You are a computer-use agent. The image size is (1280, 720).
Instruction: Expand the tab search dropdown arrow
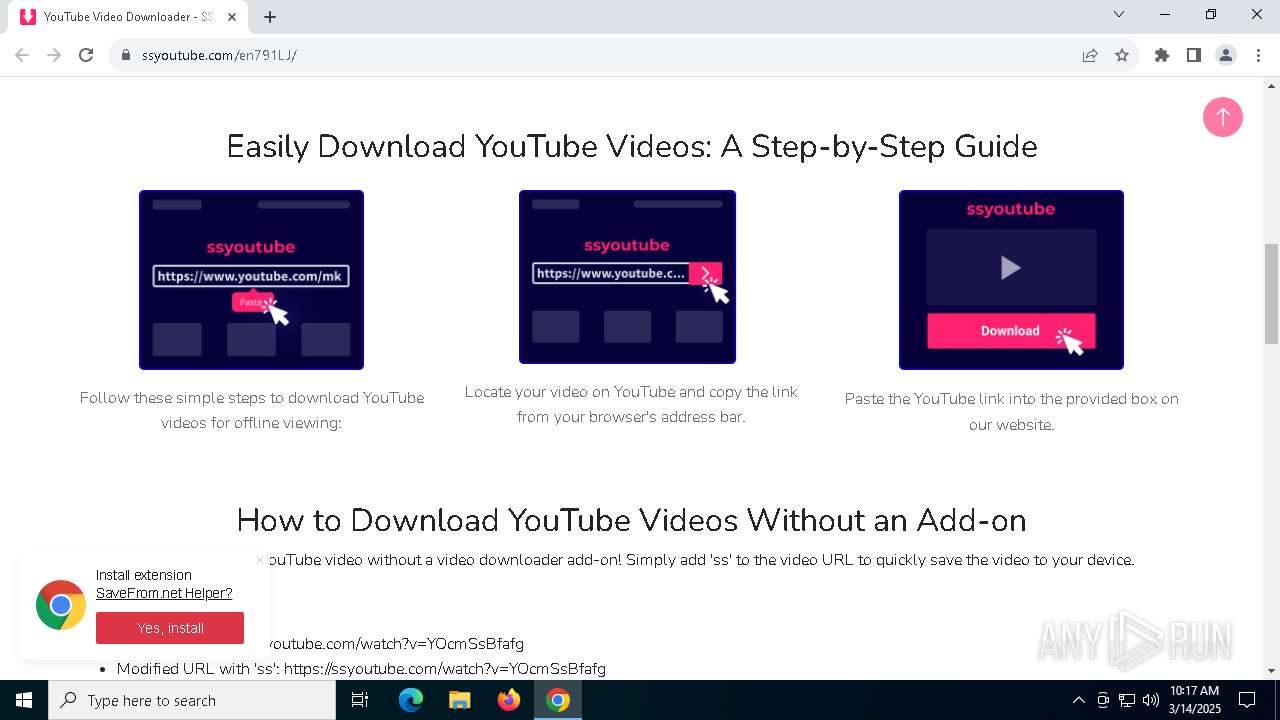(x=1119, y=14)
